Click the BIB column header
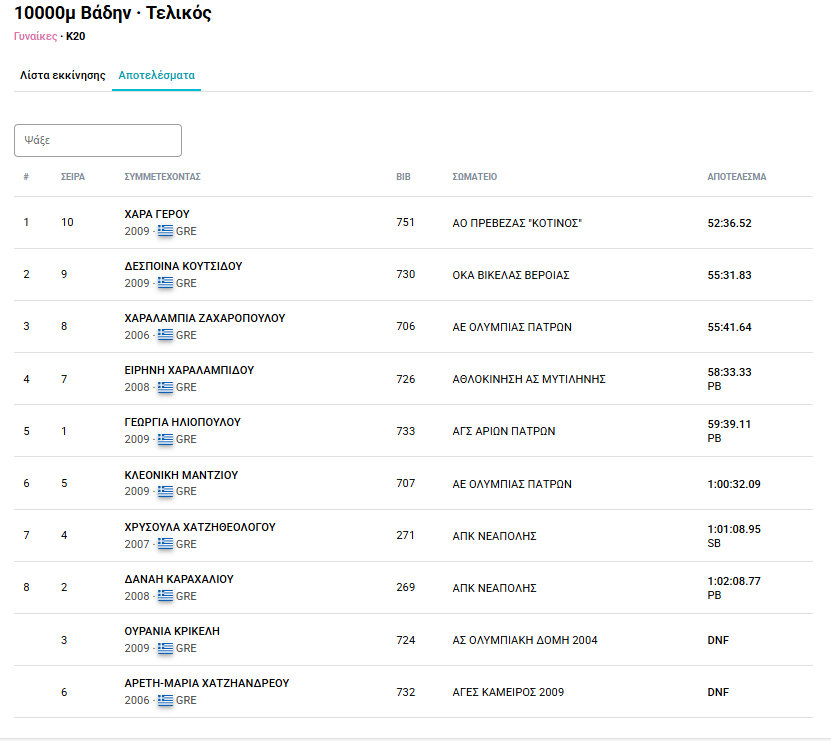 403,177
